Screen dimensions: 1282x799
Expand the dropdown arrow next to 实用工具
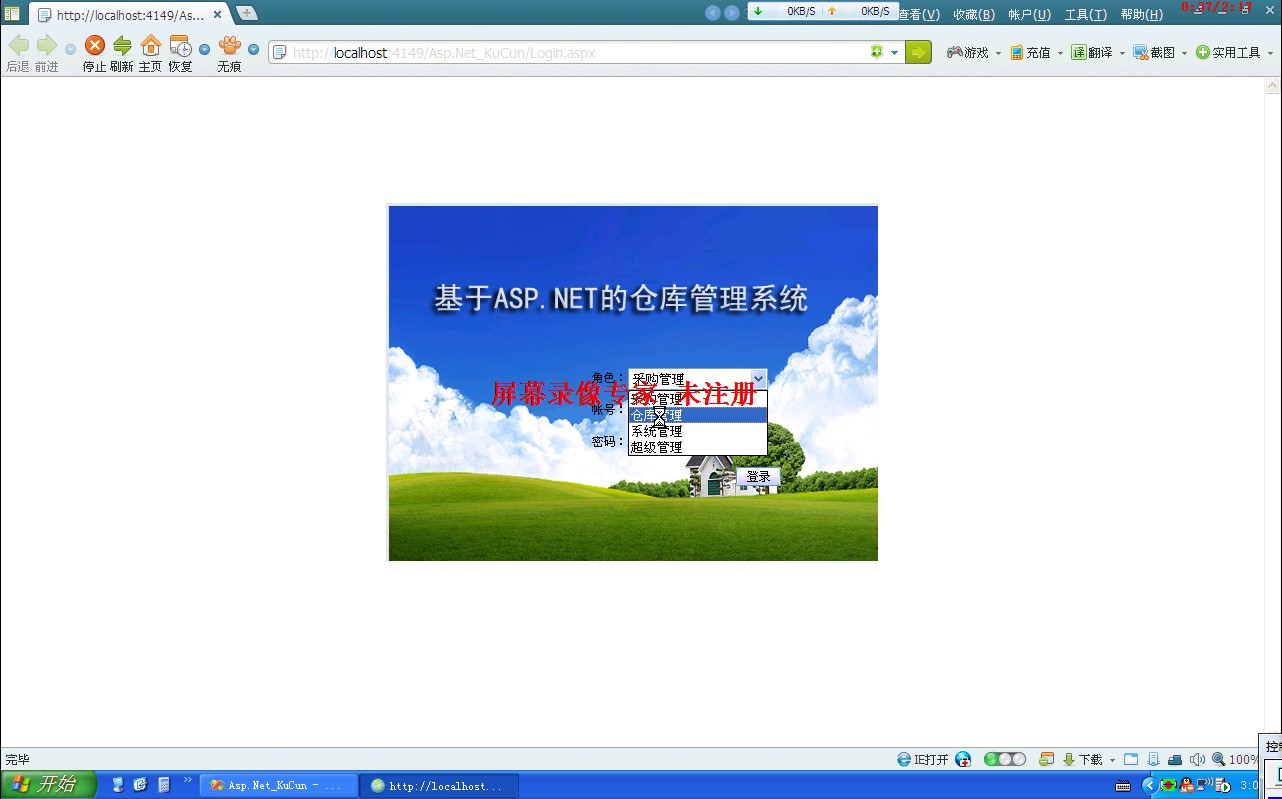pos(1270,53)
